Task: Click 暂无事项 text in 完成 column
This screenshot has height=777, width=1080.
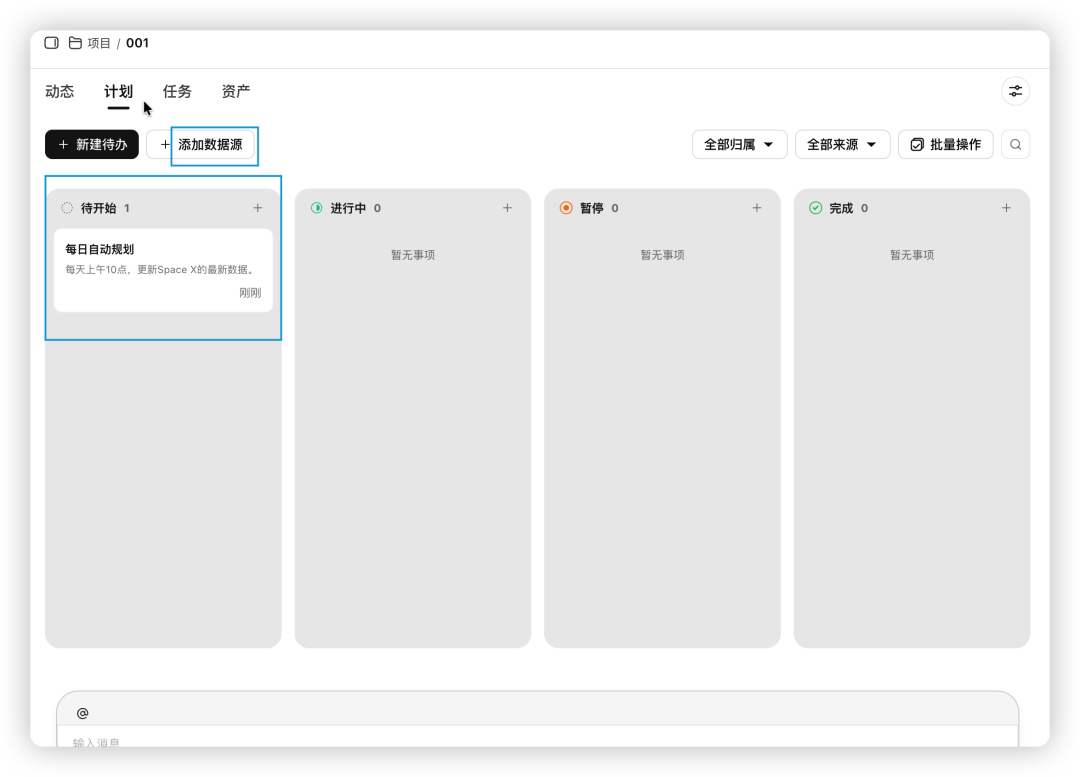Action: tap(912, 255)
